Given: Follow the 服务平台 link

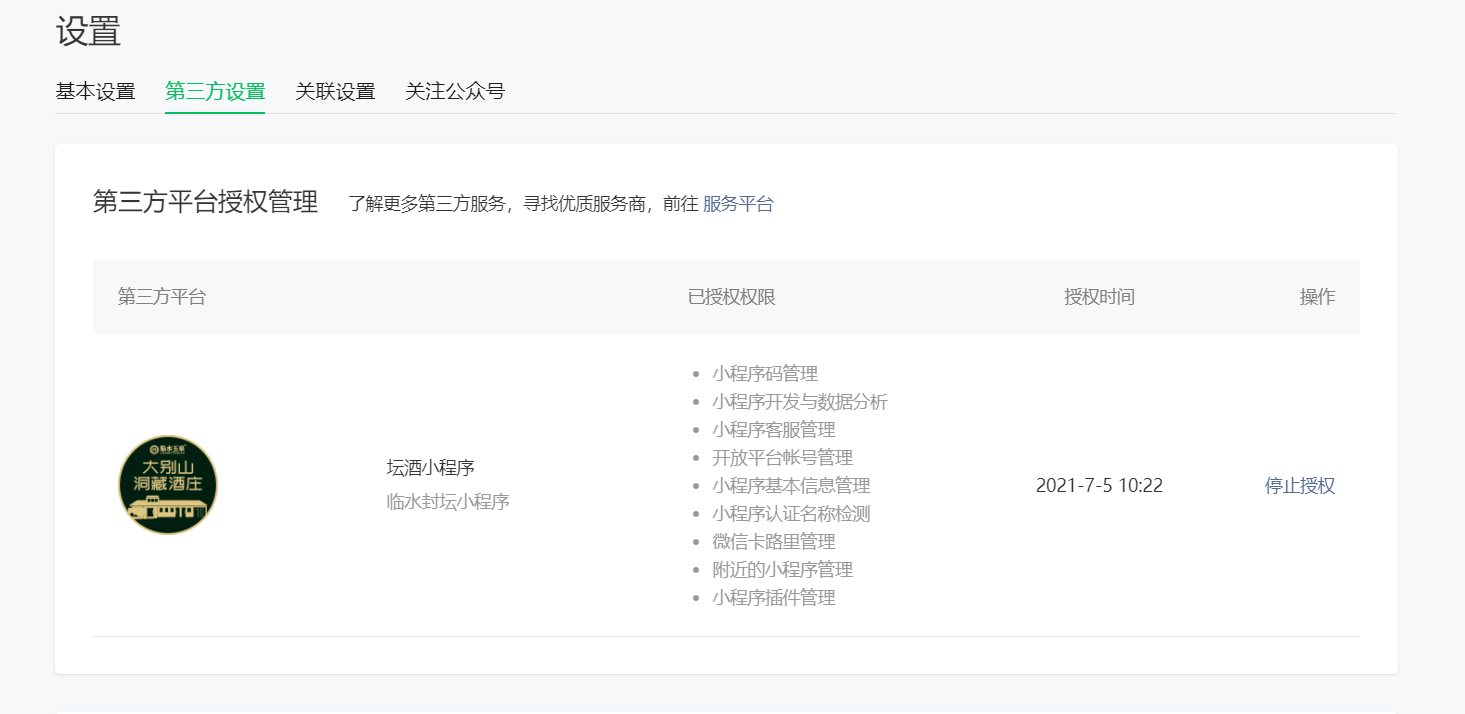Looking at the screenshot, I should pyautogui.click(x=738, y=204).
